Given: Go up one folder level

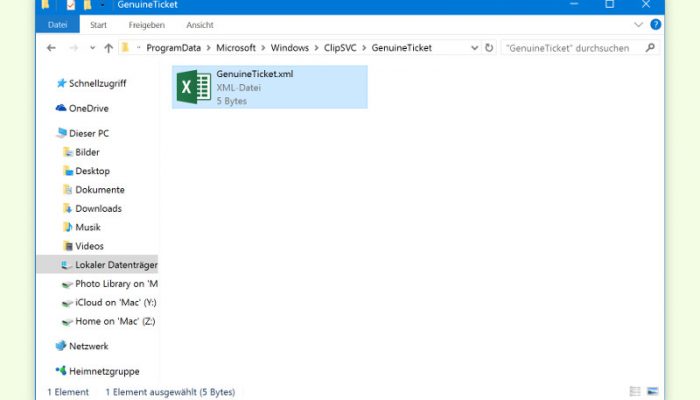Looking at the screenshot, I should click(x=108, y=48).
